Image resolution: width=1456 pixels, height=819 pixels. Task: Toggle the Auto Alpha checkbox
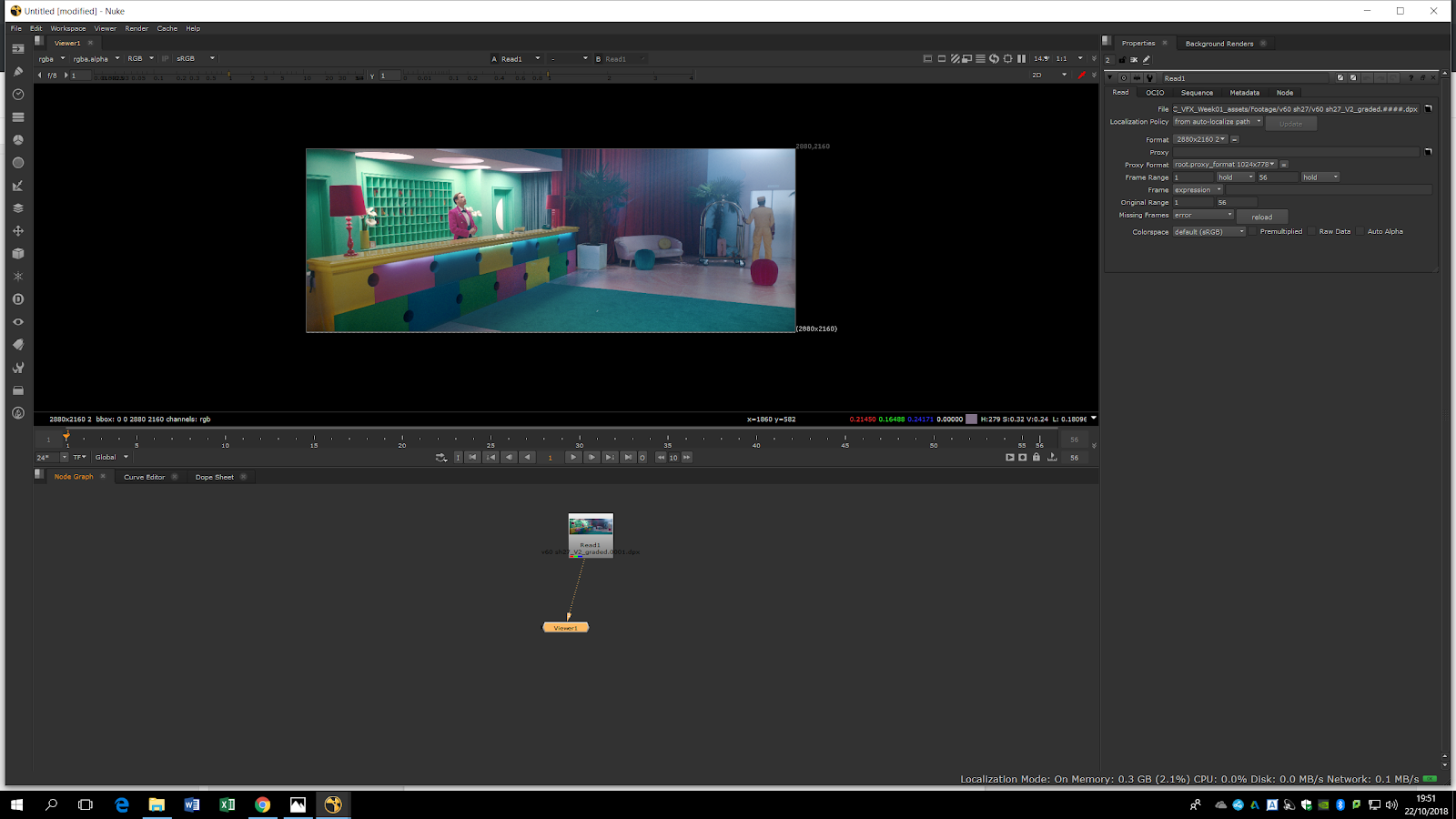click(1360, 231)
